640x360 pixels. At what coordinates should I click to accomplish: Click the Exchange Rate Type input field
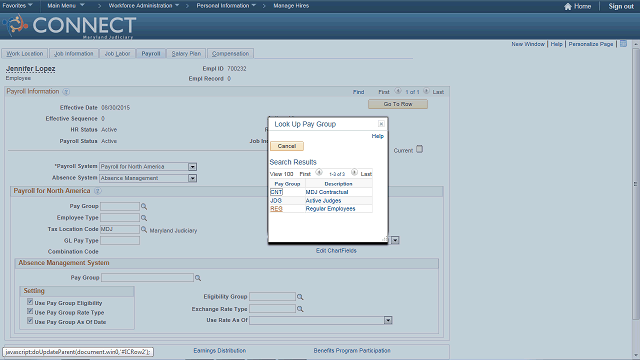[x=272, y=309]
